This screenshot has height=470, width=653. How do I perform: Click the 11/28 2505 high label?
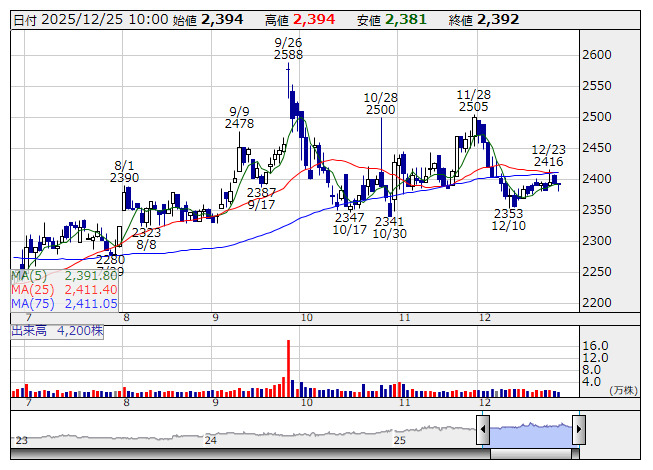474,101
